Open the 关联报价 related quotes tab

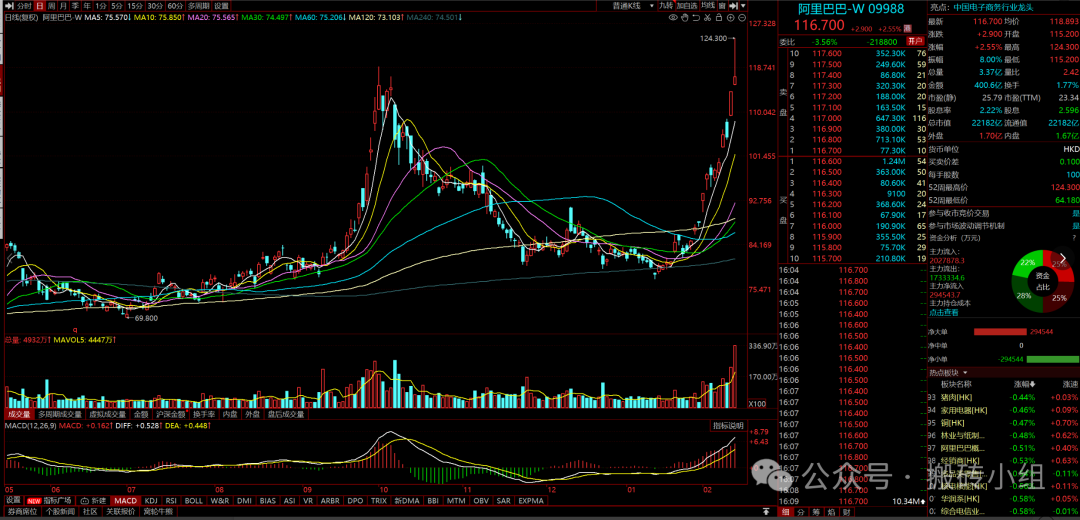pyautogui.click(x=121, y=512)
